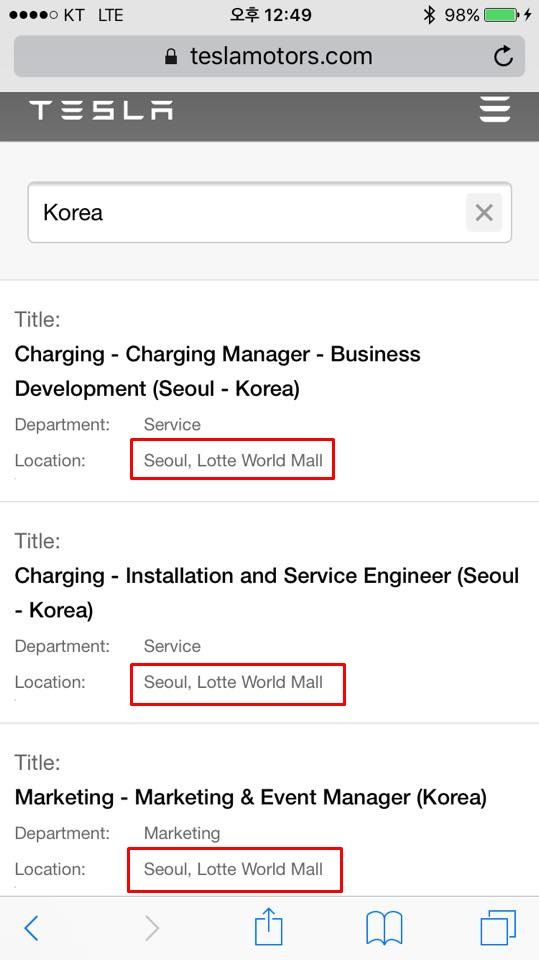Reload the page with refresh icon

[x=503, y=56]
